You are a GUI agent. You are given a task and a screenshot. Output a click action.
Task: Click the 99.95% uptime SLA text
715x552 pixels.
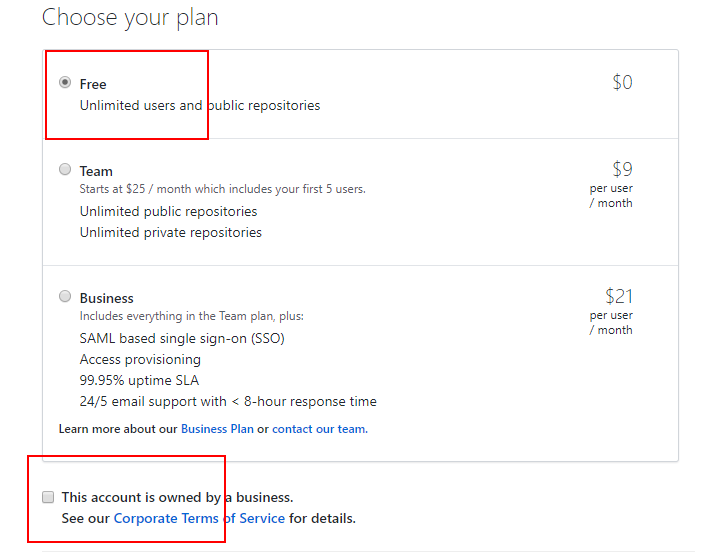click(x=139, y=380)
